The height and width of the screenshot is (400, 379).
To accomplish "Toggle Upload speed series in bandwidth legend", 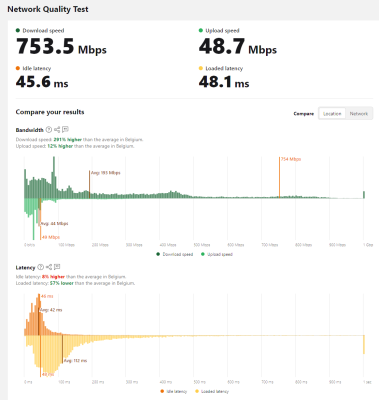I will point(217,254).
